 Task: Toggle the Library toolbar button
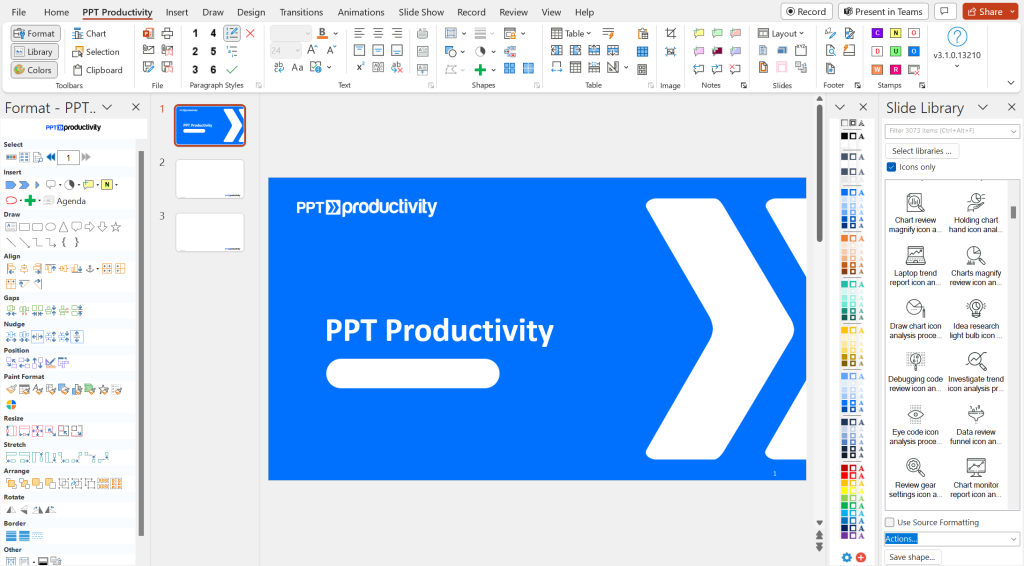tap(34, 52)
